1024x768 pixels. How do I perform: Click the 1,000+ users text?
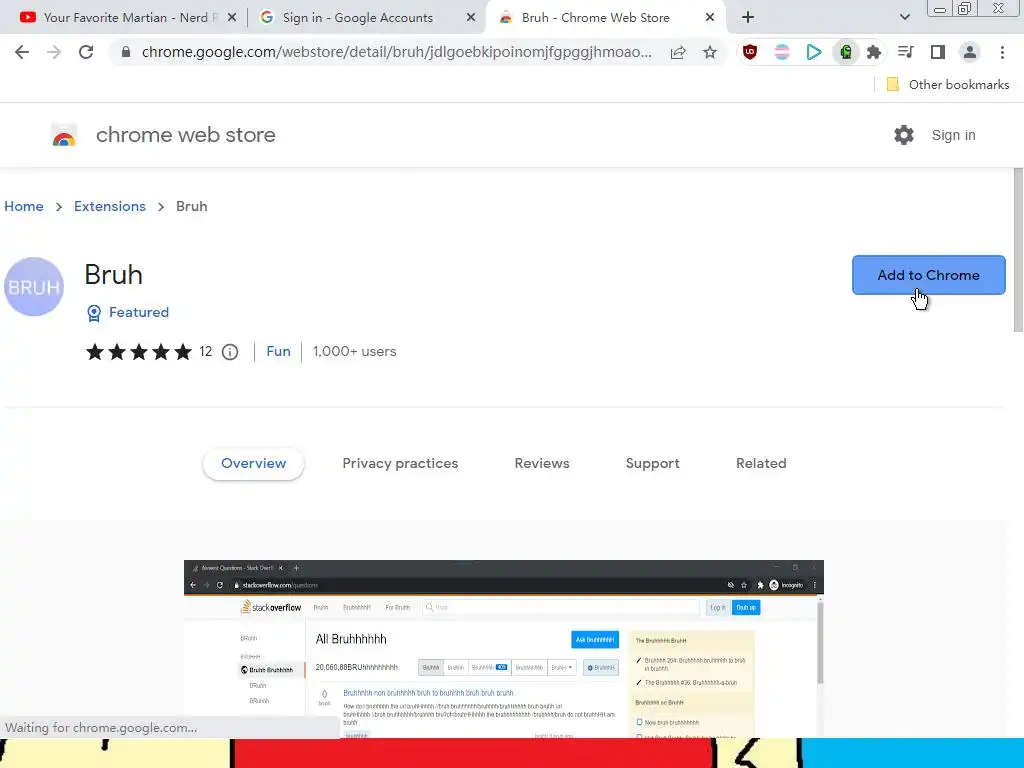coord(355,351)
